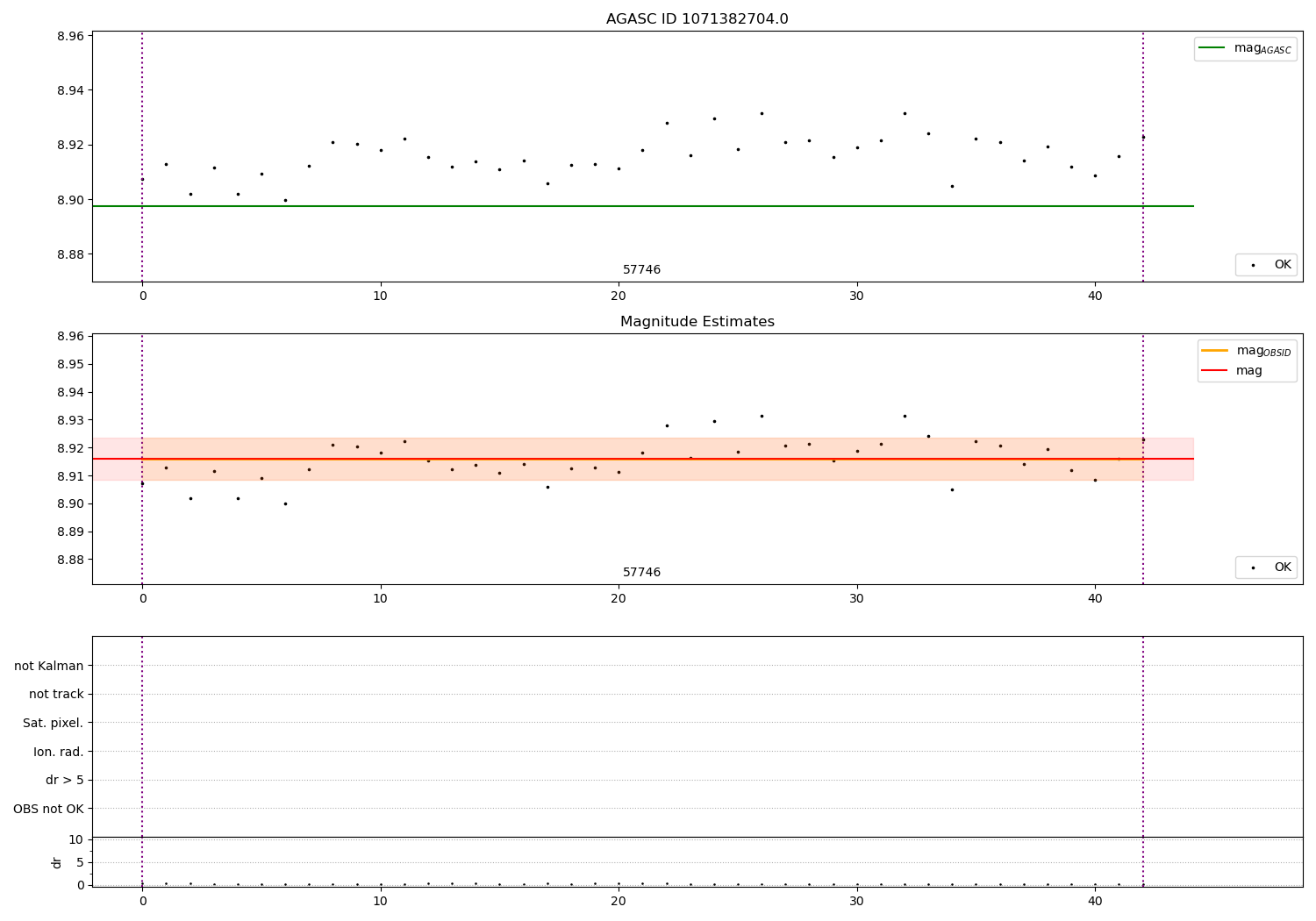Click the 'dr > 5' axis label
Screen dimensions: 1316x921
(65, 780)
